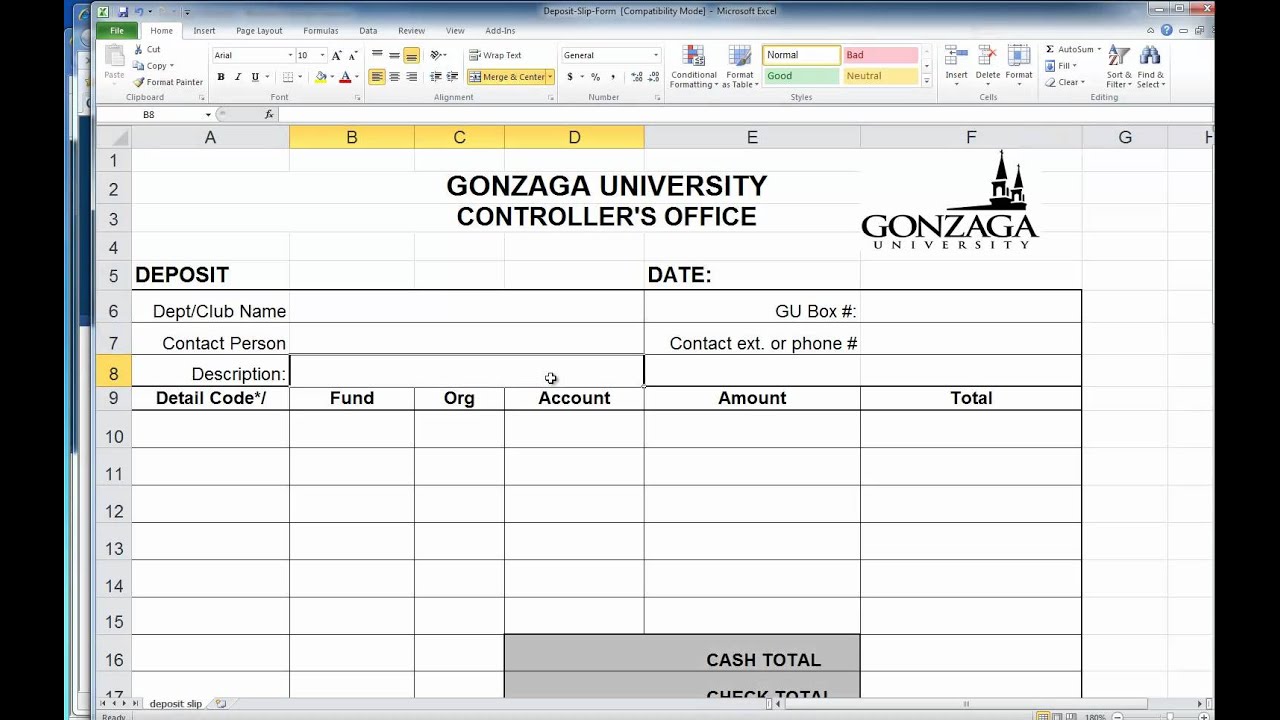Open the Font dialog launcher
The width and height of the screenshot is (1280, 720).
tap(357, 98)
